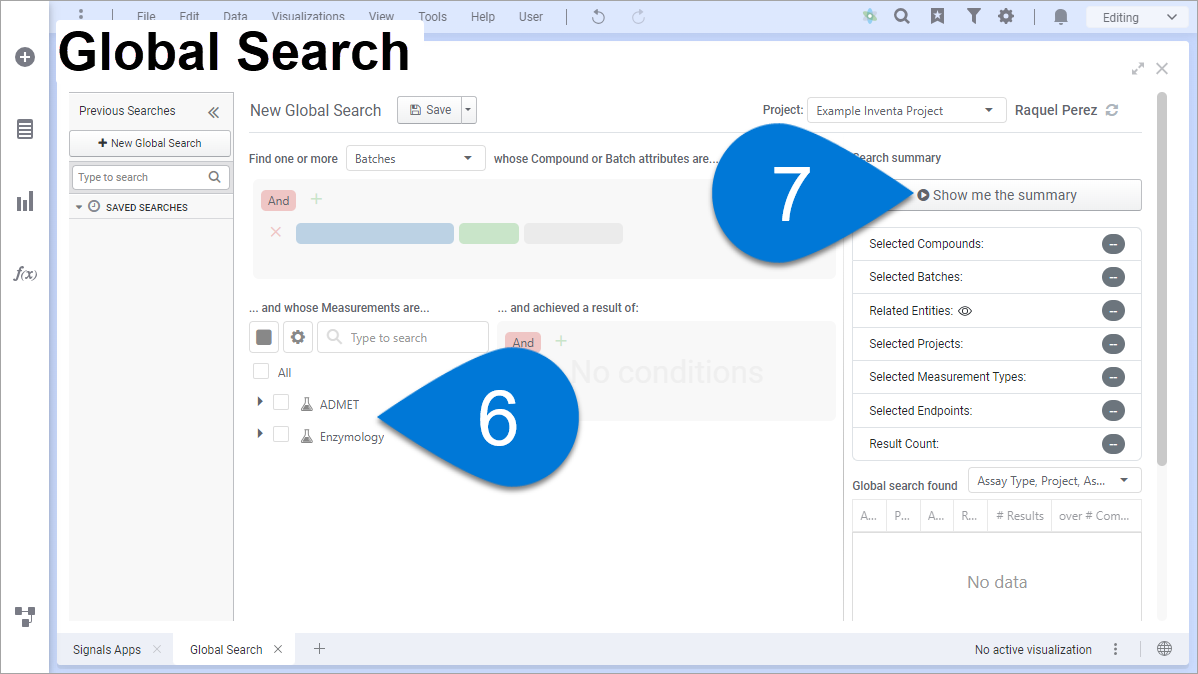This screenshot has height=674, width=1198.
Task: Open the bar chart icon in sidebar
Action: tap(24, 202)
